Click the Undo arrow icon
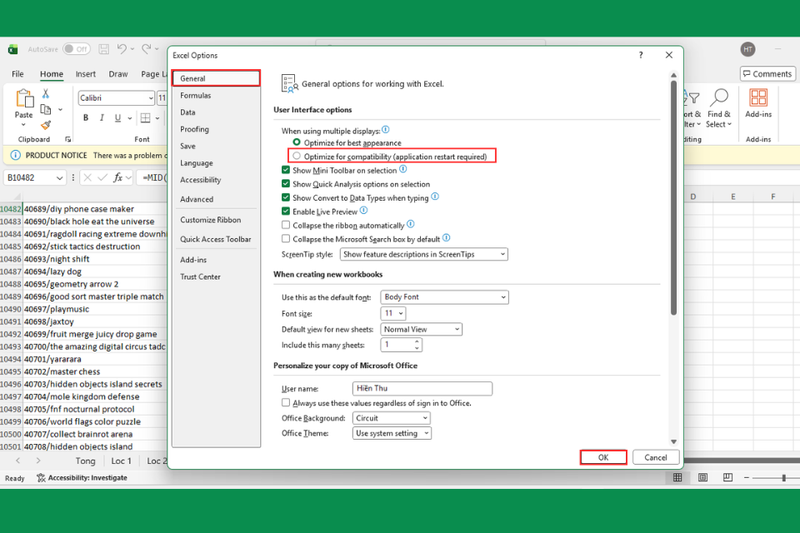 pyautogui.click(x=121, y=49)
